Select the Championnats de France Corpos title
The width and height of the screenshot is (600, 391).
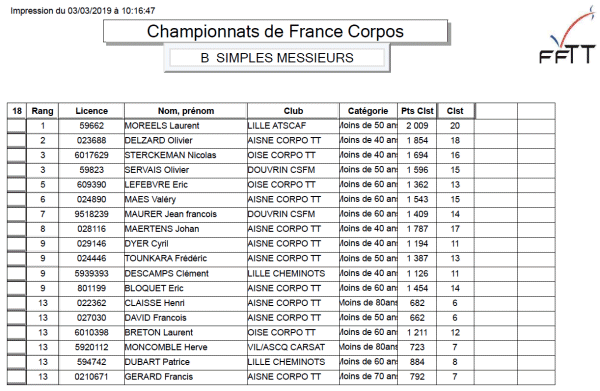click(x=275, y=31)
